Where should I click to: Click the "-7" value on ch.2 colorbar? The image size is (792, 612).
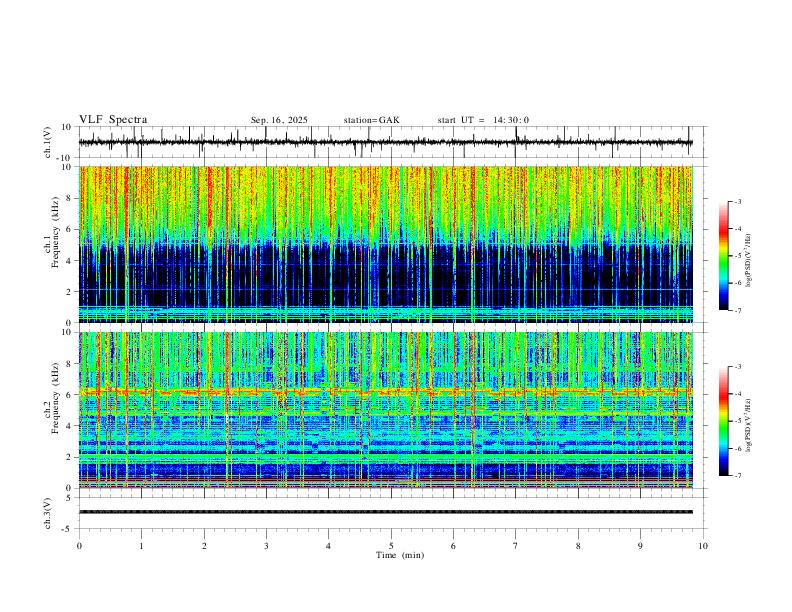tap(737, 476)
